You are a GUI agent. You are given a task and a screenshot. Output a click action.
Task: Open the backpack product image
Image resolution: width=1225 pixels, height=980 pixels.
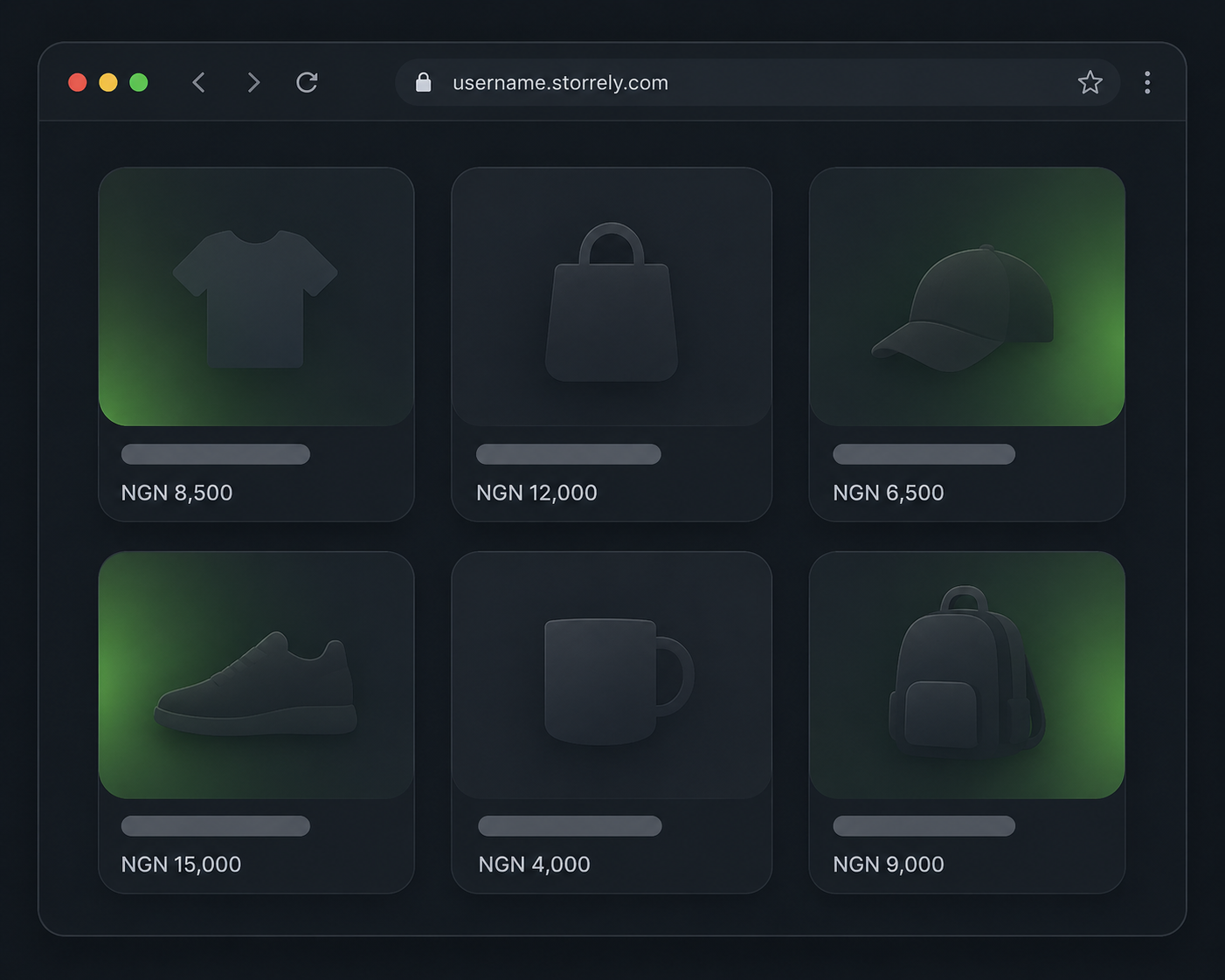[x=967, y=675]
